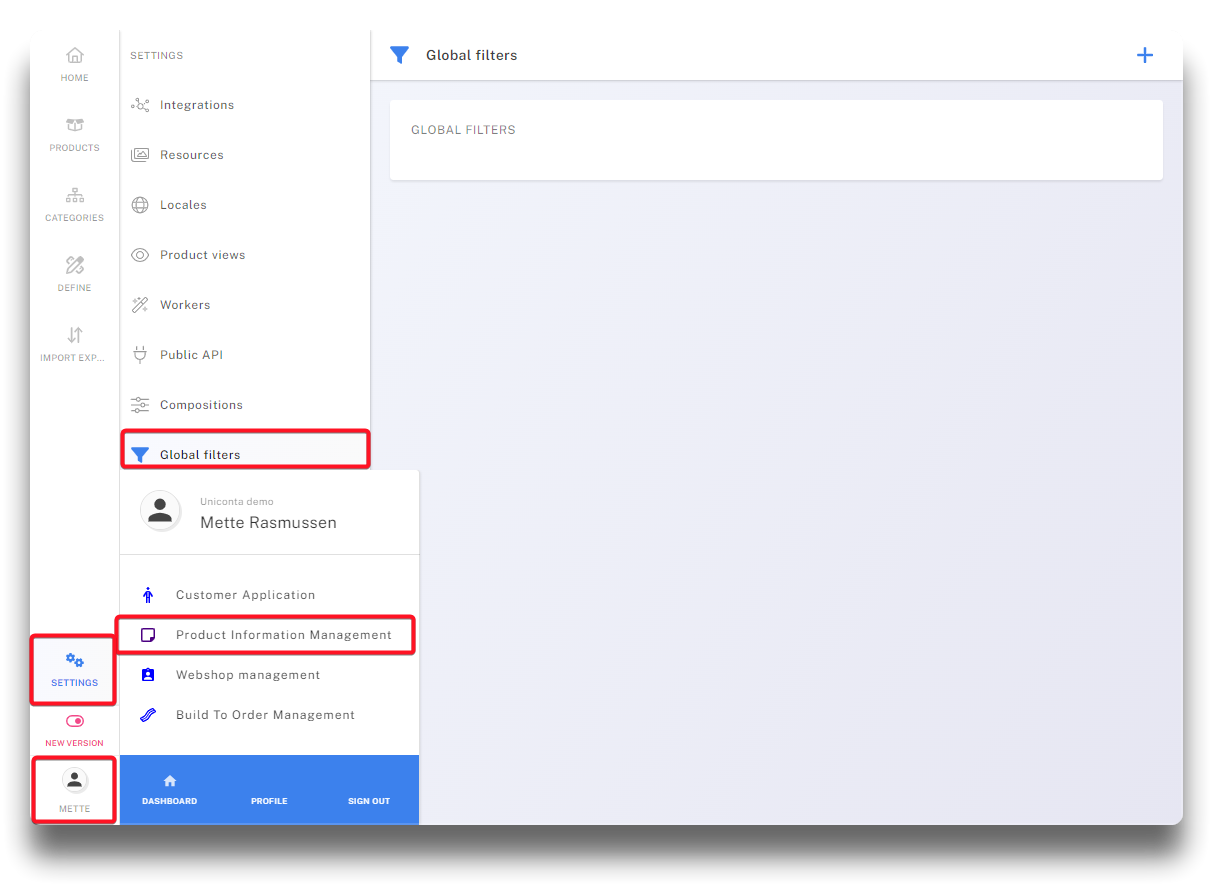Image resolution: width=1213 pixels, height=887 pixels.
Task: Open the Products section icon
Action: pyautogui.click(x=74, y=126)
